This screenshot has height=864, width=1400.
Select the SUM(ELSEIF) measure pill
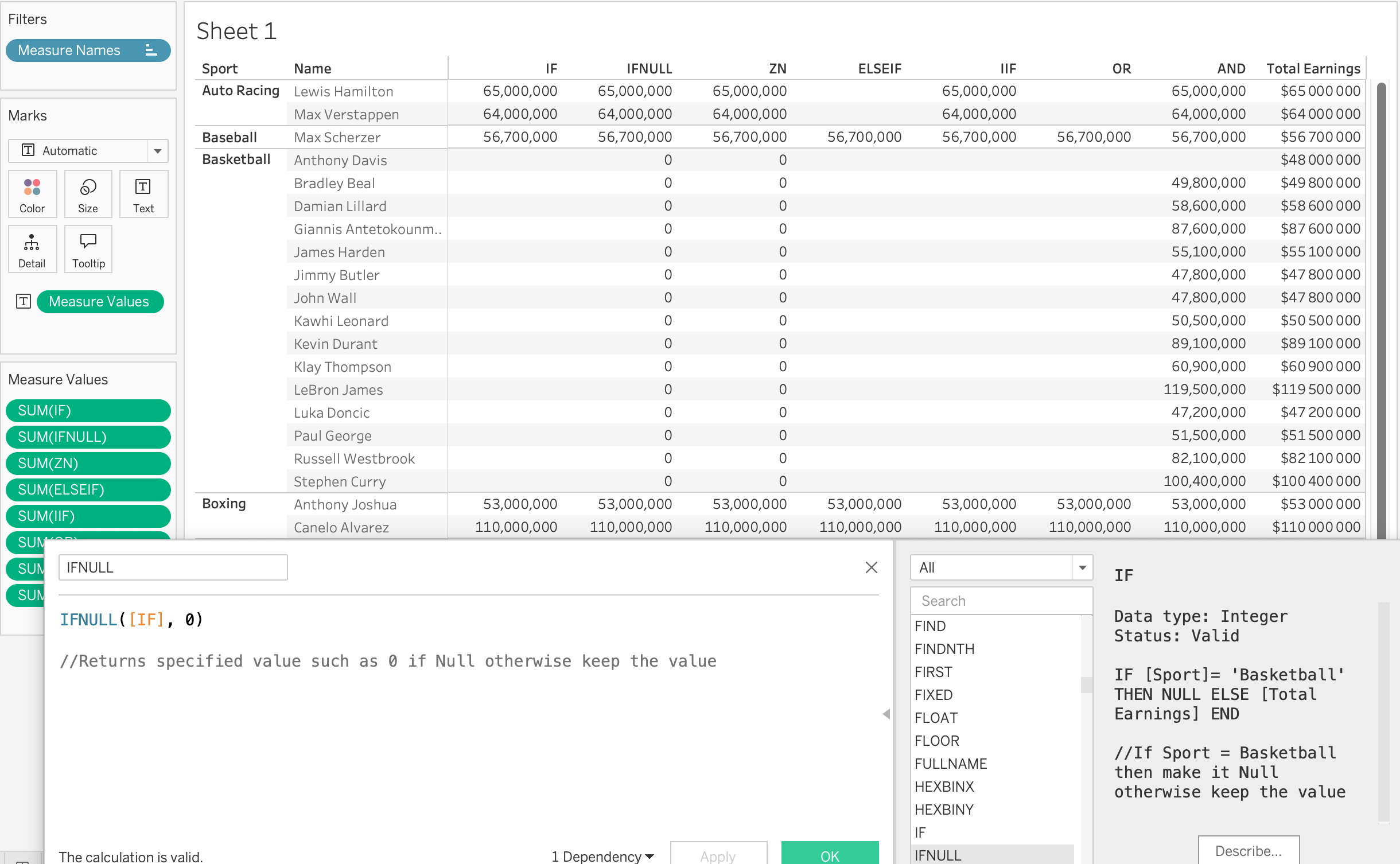[x=88, y=489]
